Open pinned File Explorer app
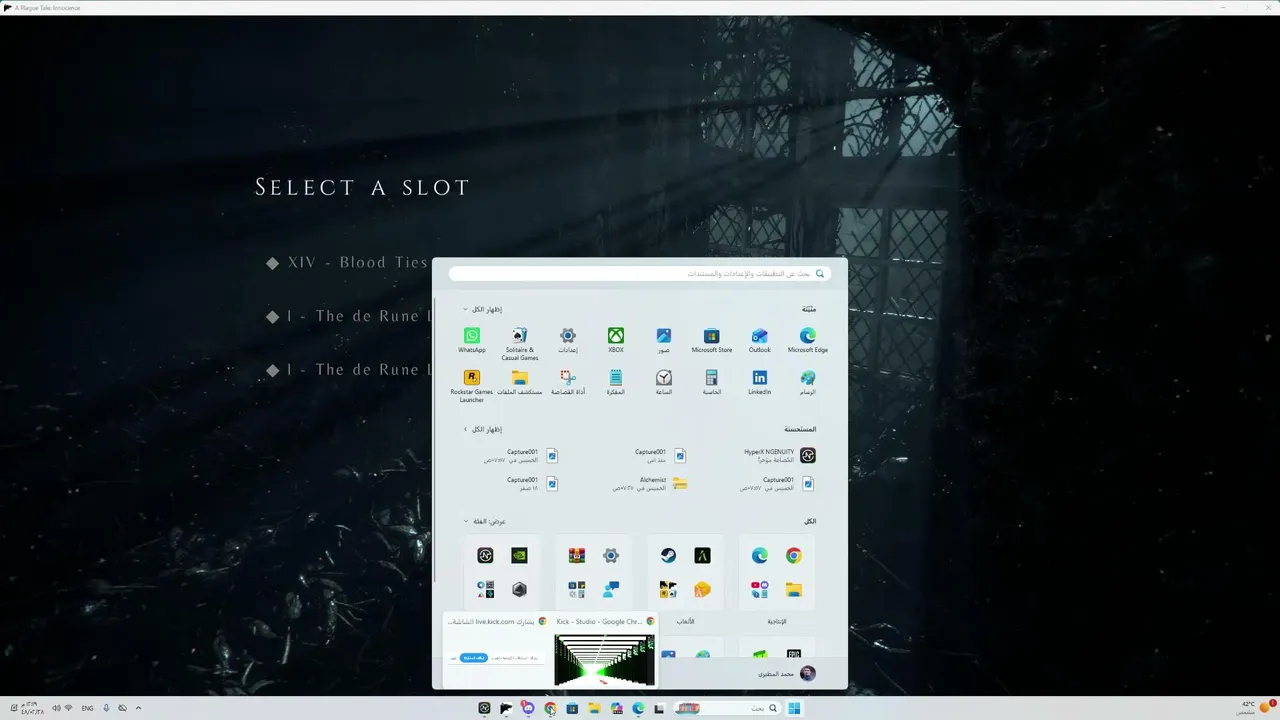Viewport: 1280px width, 720px height. (520, 383)
